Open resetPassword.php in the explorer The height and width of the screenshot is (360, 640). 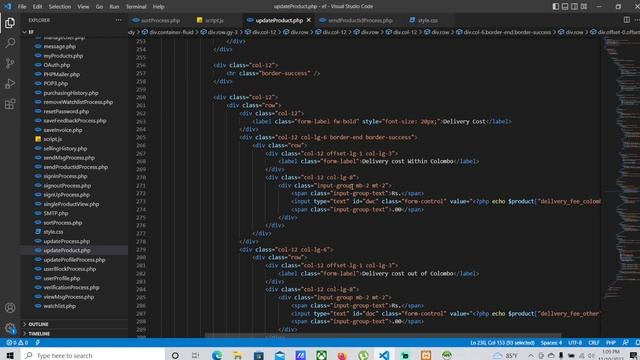(x=66, y=111)
